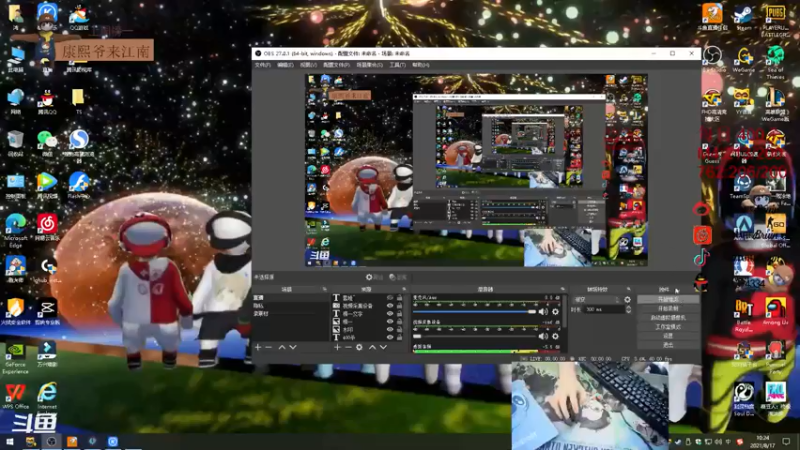This screenshot has height=450, width=800.
Task: Click the 麦克风/Aux volume slider
Action: click(x=474, y=312)
